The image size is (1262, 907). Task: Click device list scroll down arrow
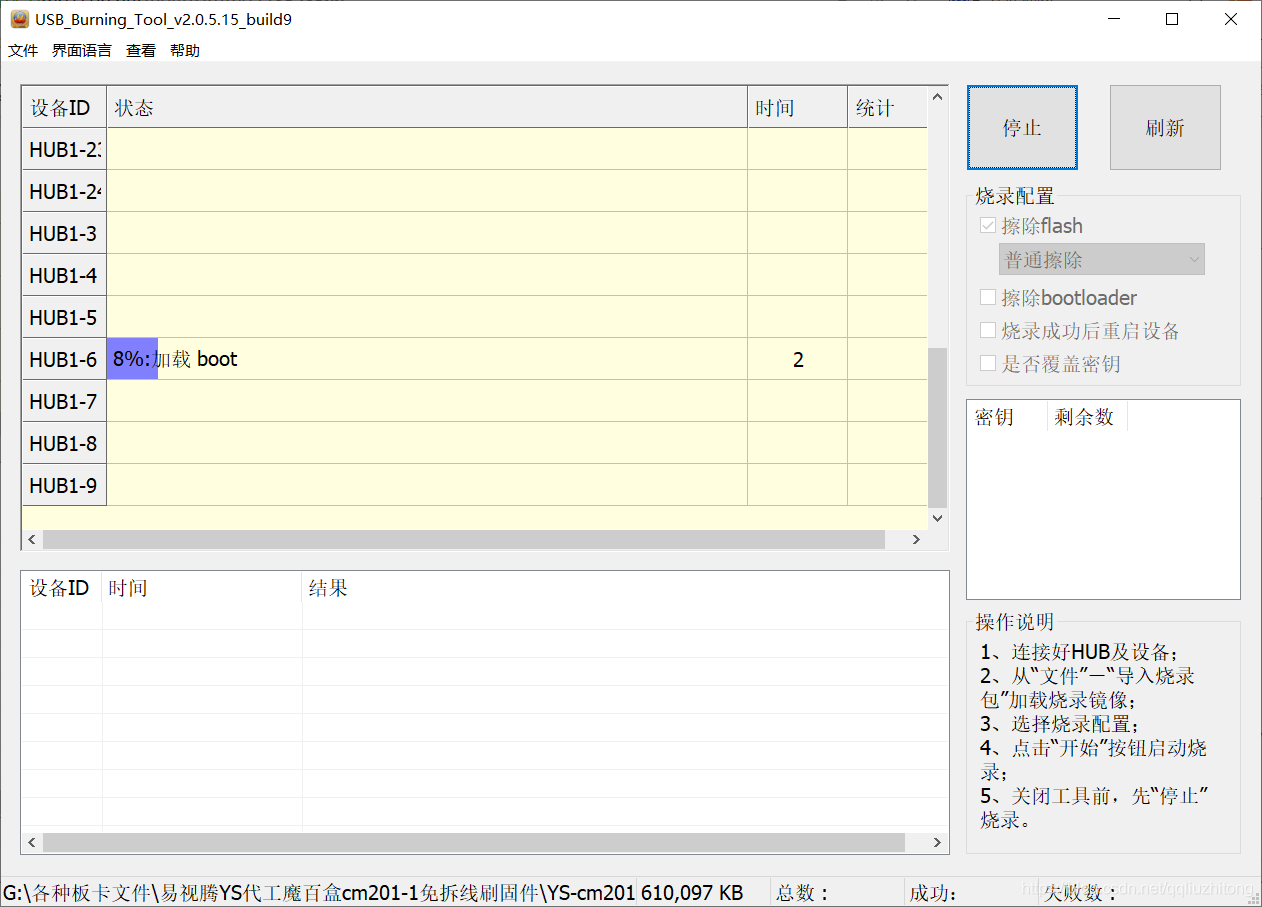click(x=937, y=518)
